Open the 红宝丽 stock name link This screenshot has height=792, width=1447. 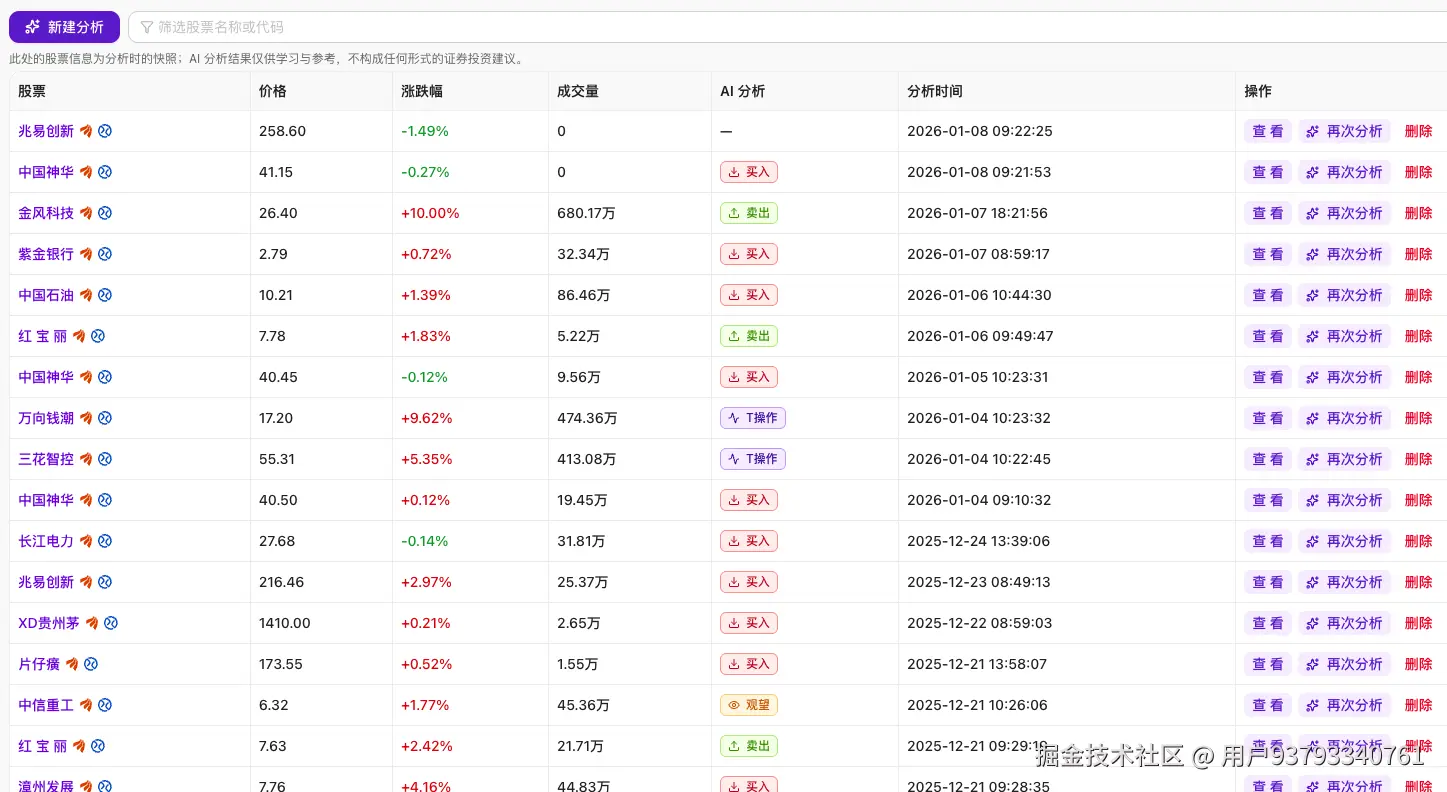[x=44, y=336]
